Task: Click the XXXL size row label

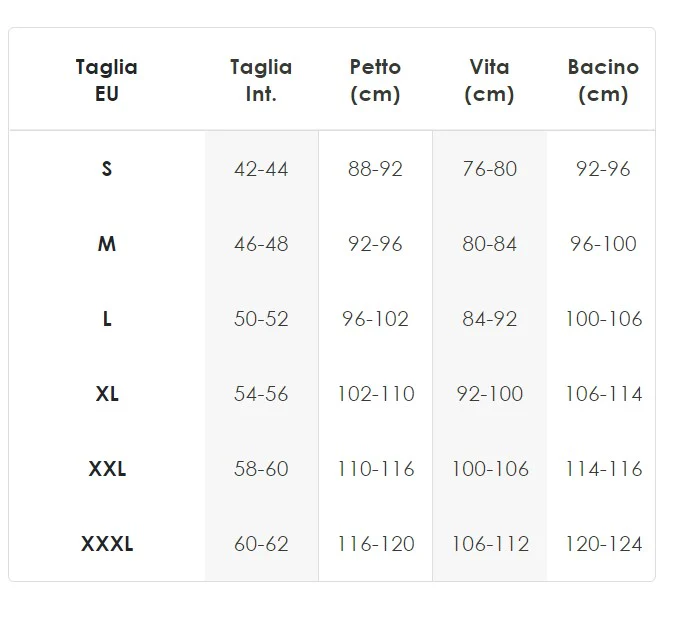Action: [107, 544]
